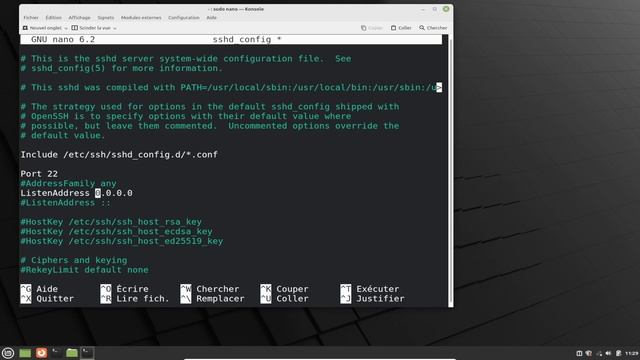
Task: Click the text 'Port 22' line
Action: pos(39,174)
